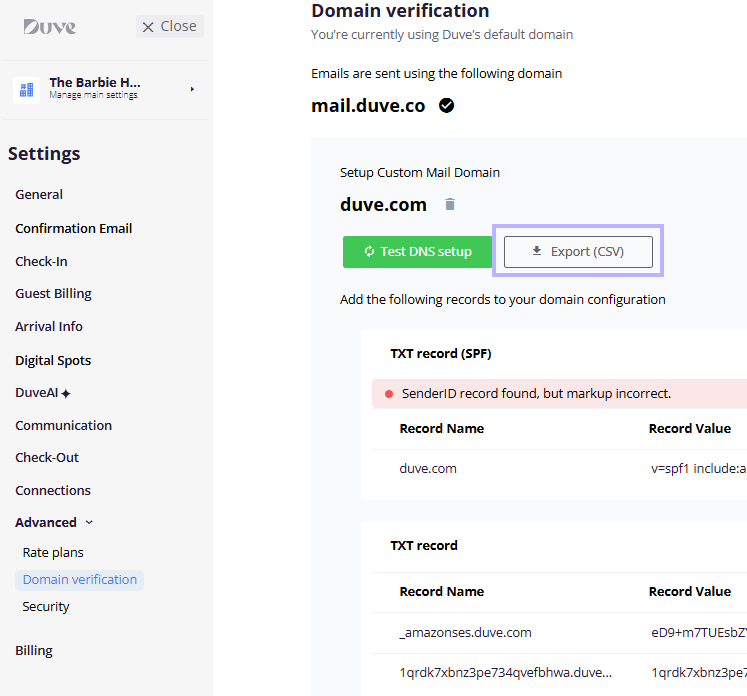Screen dimensions: 747x696
Task: Open Connections settings
Action: point(53,490)
